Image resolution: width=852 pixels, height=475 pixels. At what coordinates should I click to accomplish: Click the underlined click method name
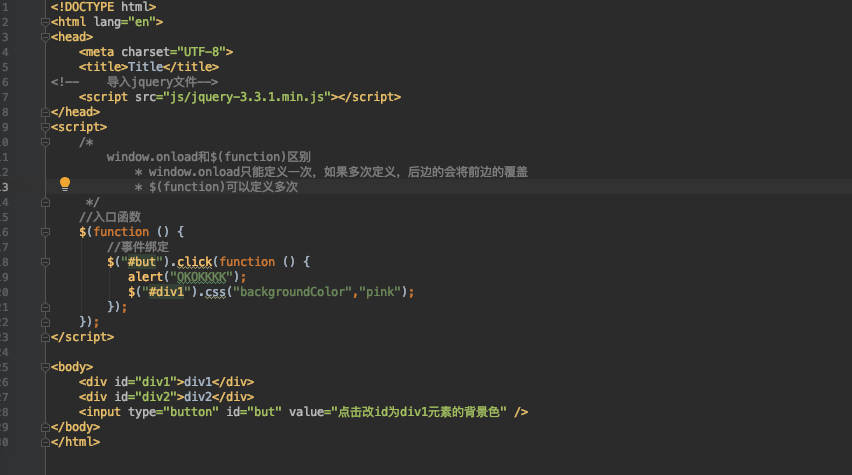point(195,262)
